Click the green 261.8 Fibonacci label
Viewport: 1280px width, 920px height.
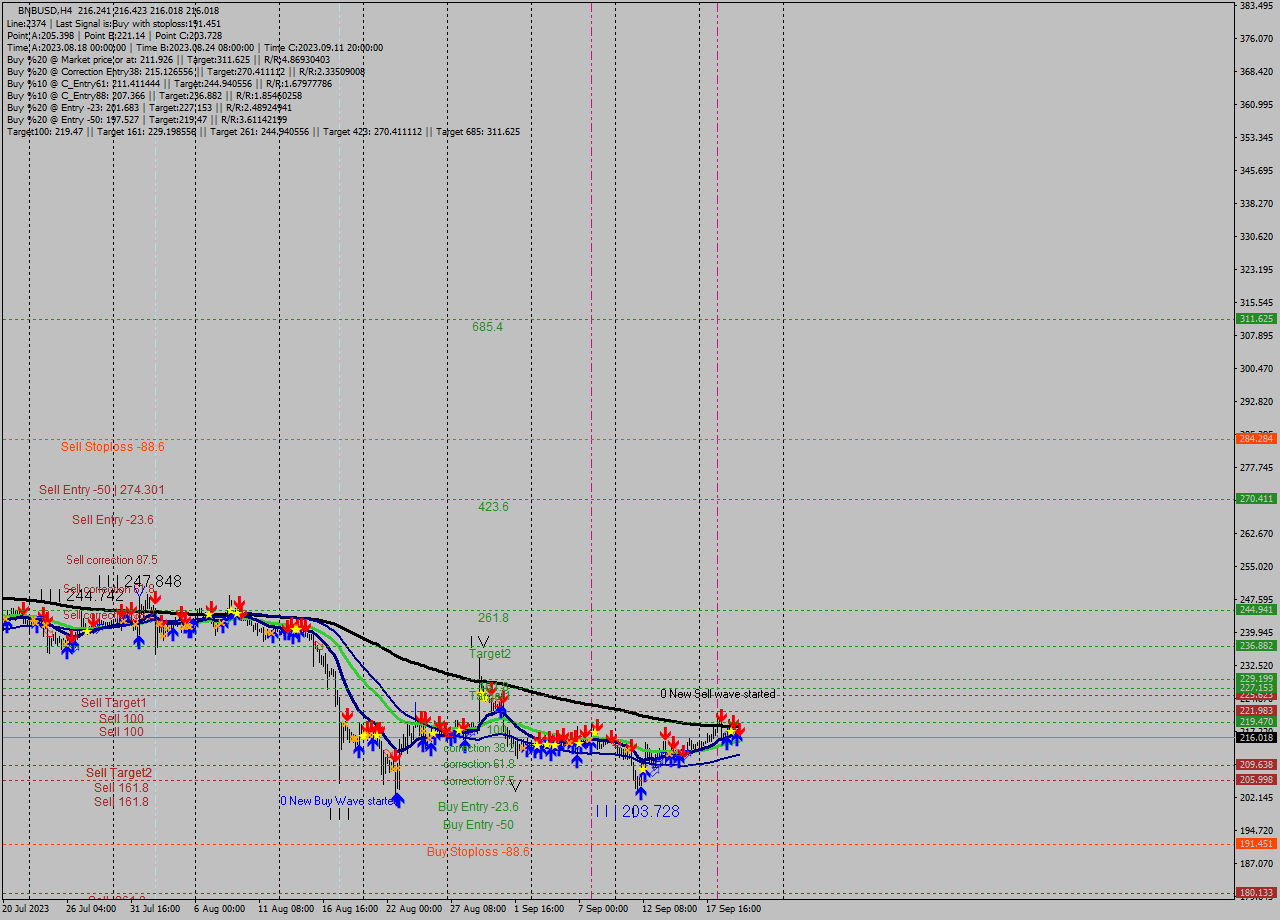(x=493, y=618)
